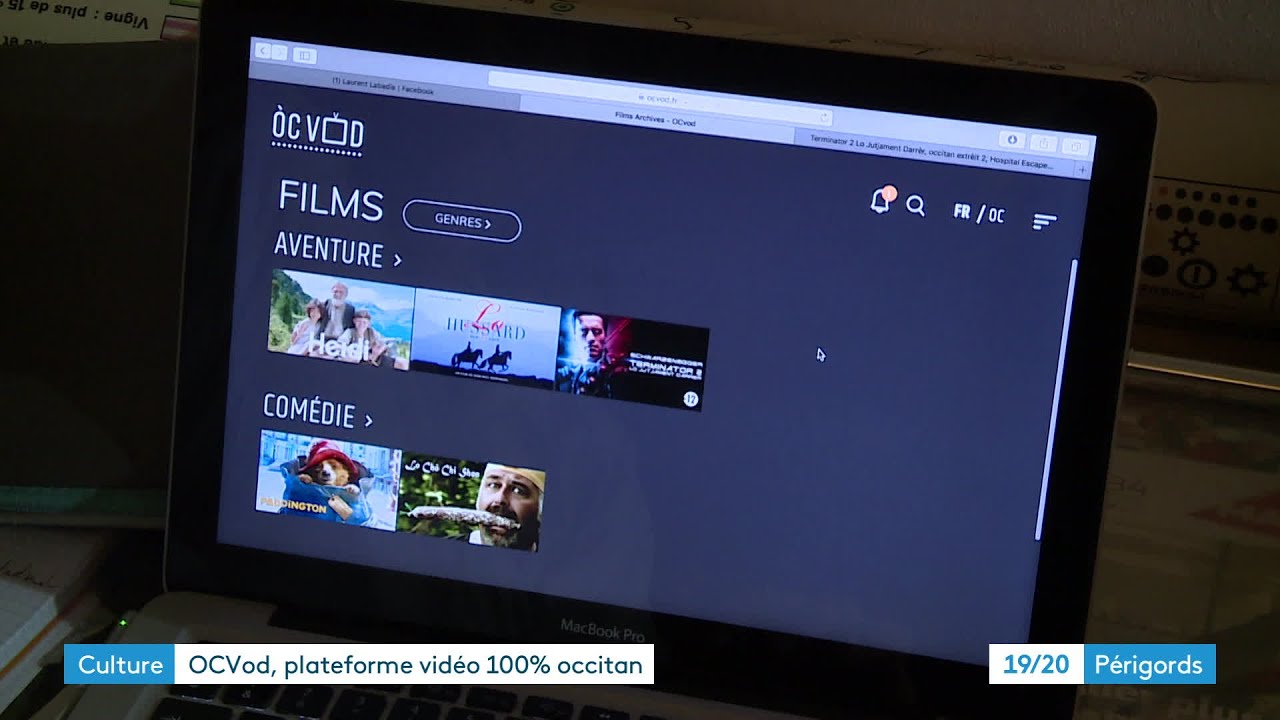Expand the AVENTURE category
This screenshot has width=1280, height=720.
click(337, 250)
